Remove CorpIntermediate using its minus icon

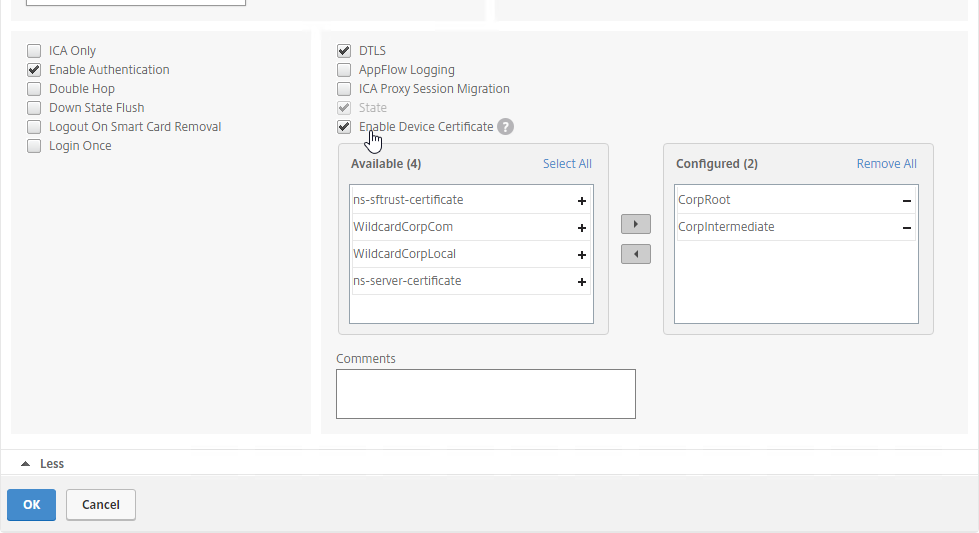907,228
